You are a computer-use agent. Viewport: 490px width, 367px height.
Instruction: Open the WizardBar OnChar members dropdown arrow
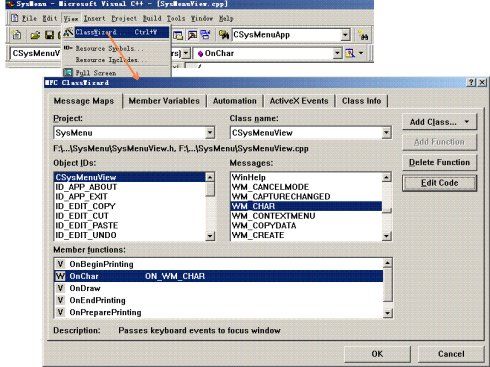tap(337, 53)
